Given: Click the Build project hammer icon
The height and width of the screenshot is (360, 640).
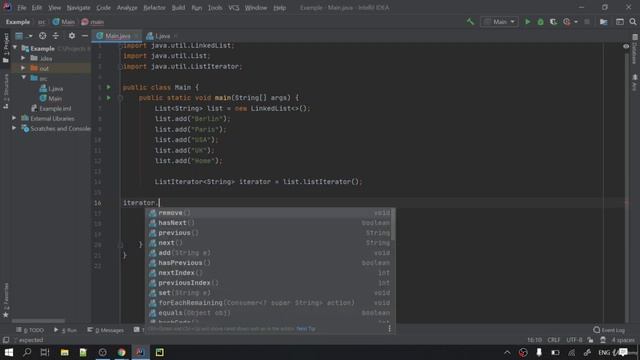Looking at the screenshot, I should pyautogui.click(x=470, y=22).
